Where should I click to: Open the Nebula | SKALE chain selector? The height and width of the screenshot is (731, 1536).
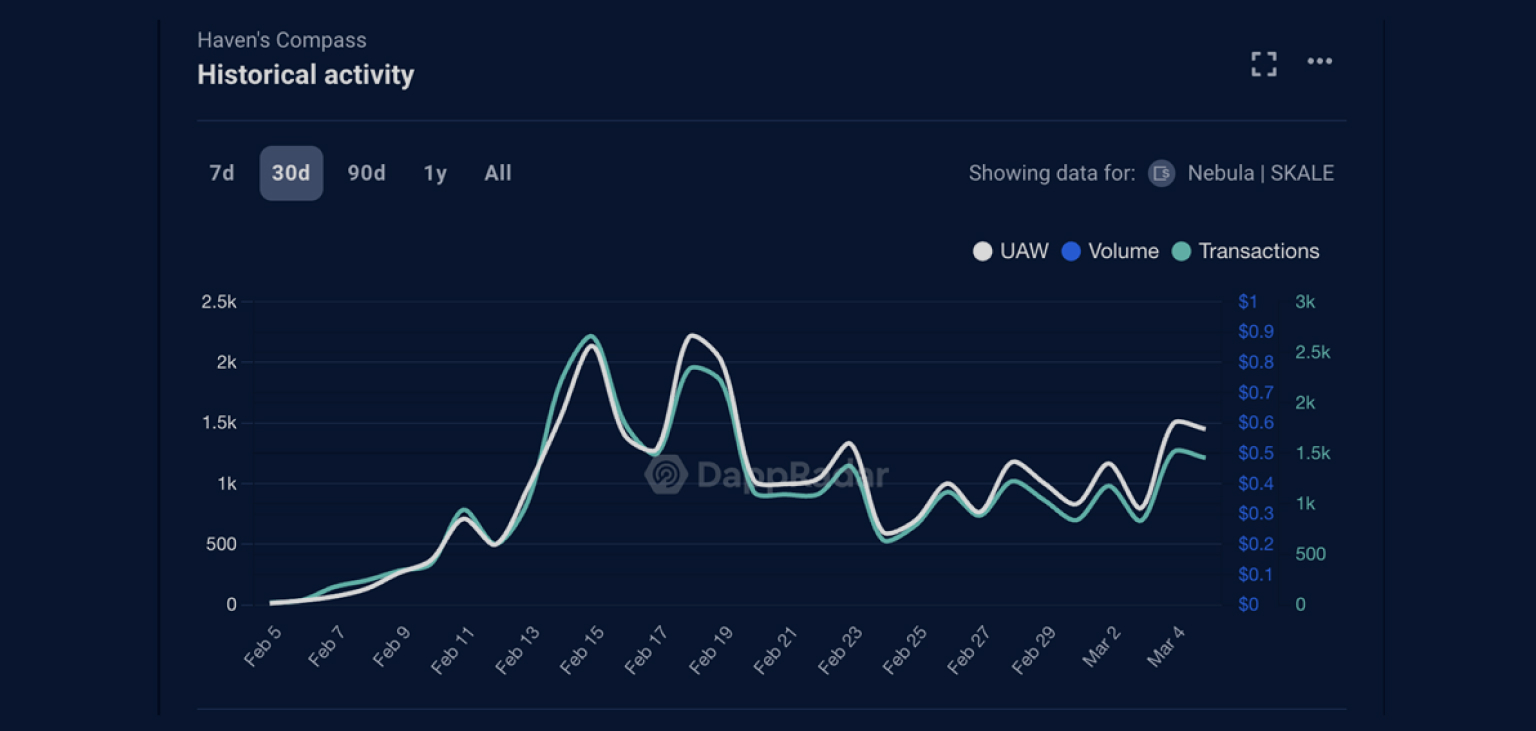[1241, 173]
